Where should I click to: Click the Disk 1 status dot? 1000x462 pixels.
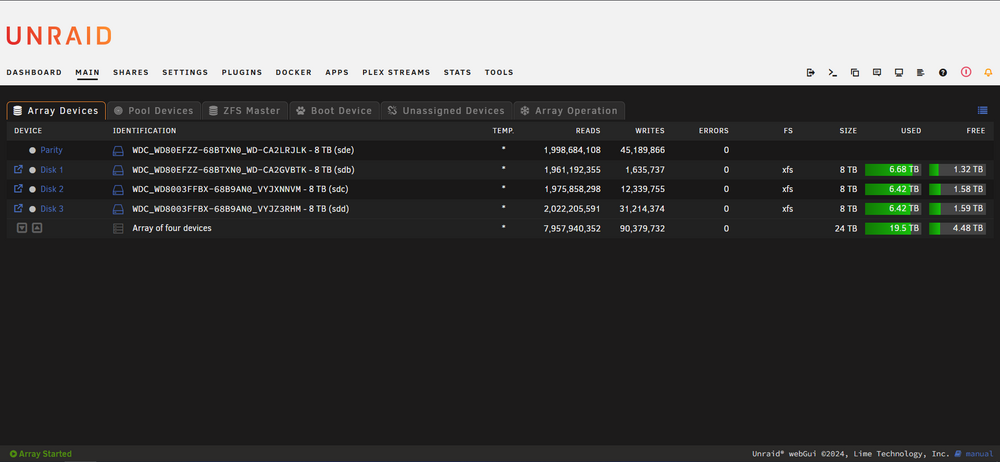[x=32, y=170]
